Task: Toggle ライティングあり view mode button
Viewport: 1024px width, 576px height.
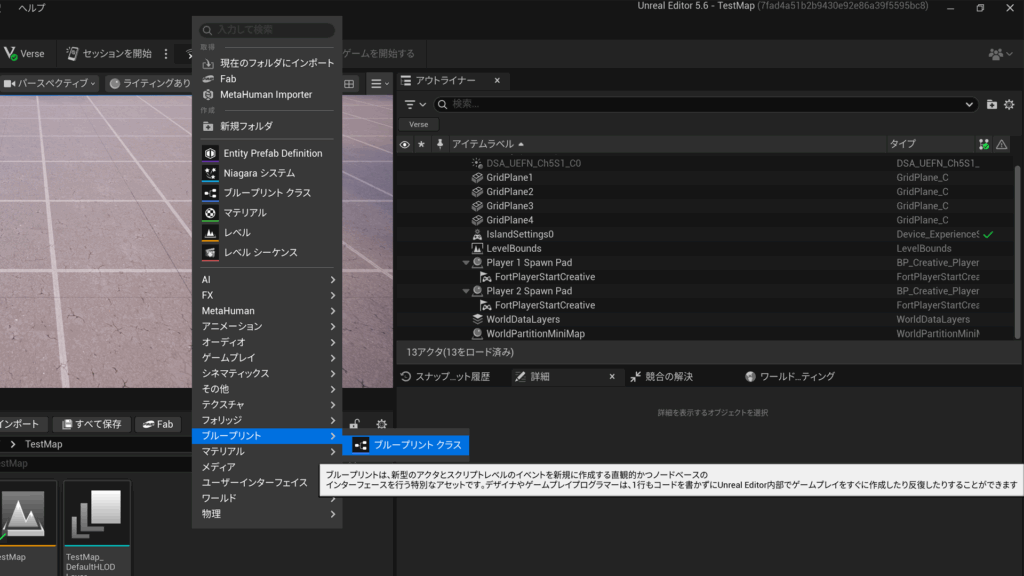Action: pos(150,84)
